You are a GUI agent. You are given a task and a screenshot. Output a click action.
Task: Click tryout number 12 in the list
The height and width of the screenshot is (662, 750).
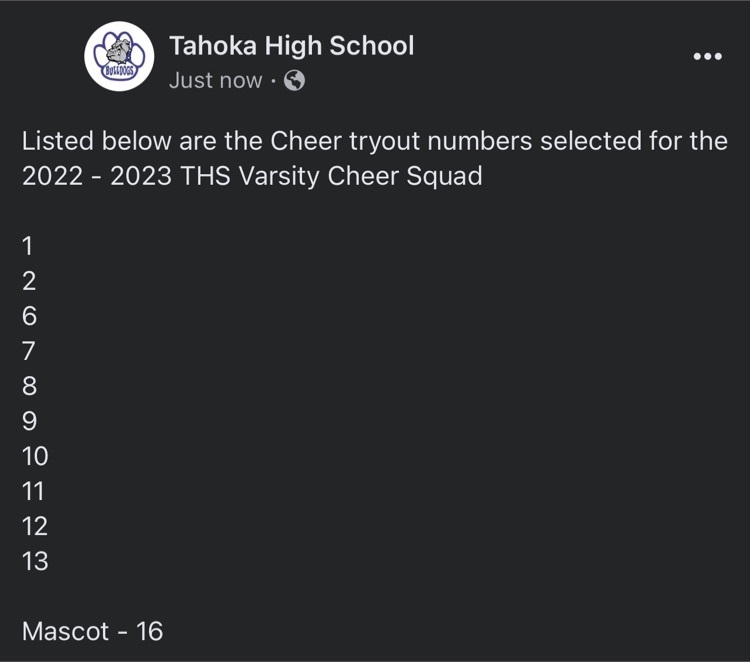click(35, 527)
